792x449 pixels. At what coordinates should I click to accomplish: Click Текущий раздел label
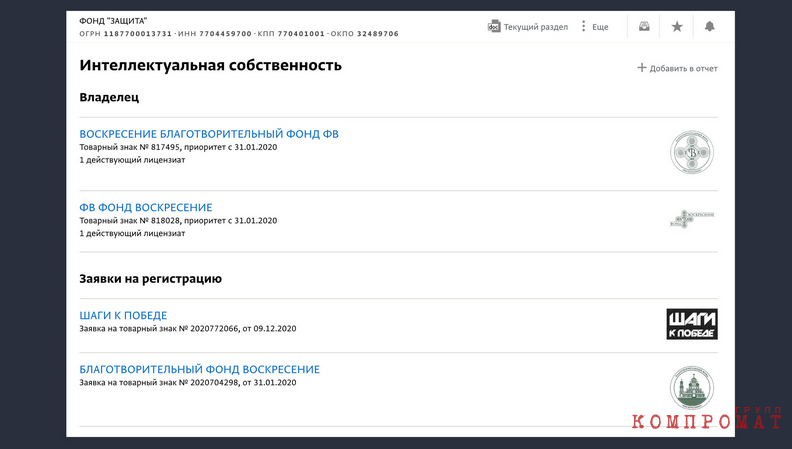535,27
